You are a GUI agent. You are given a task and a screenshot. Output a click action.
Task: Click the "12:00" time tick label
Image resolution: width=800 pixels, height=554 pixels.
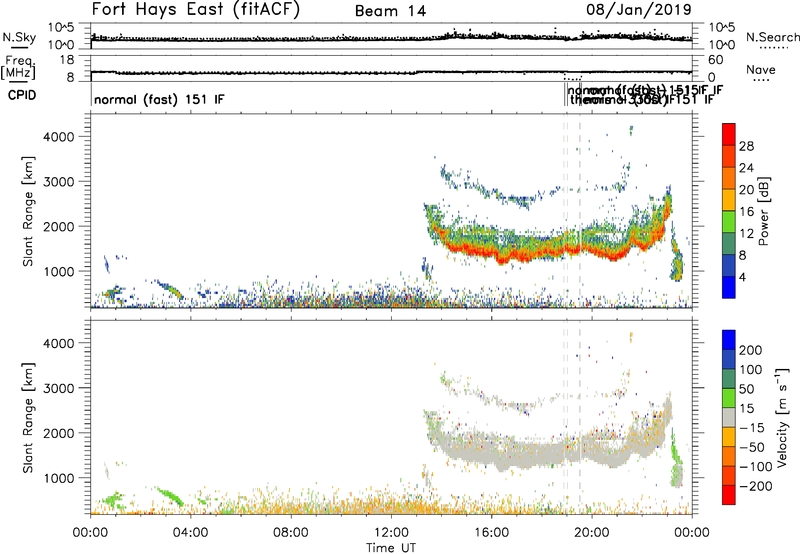pos(391,533)
